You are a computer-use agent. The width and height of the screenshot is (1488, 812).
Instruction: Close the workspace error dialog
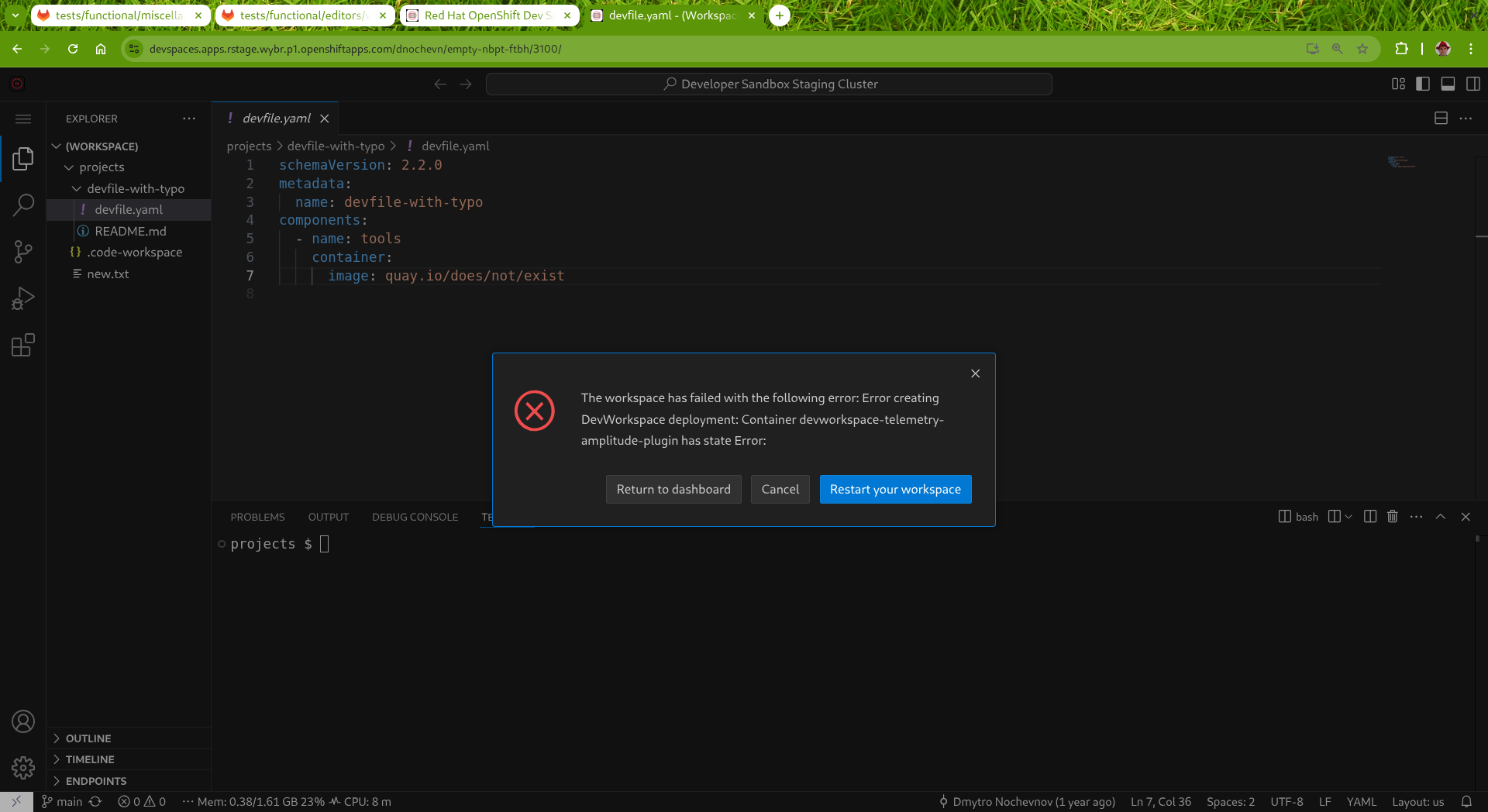976,373
